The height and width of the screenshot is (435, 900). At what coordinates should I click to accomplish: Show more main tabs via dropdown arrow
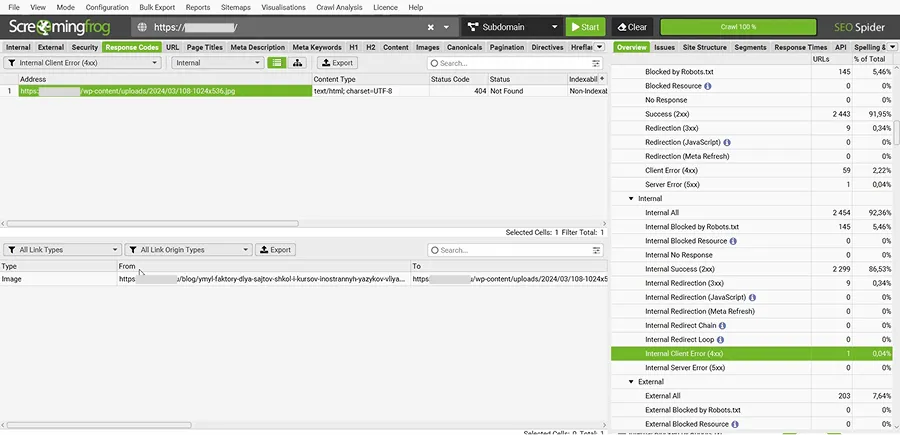point(599,47)
